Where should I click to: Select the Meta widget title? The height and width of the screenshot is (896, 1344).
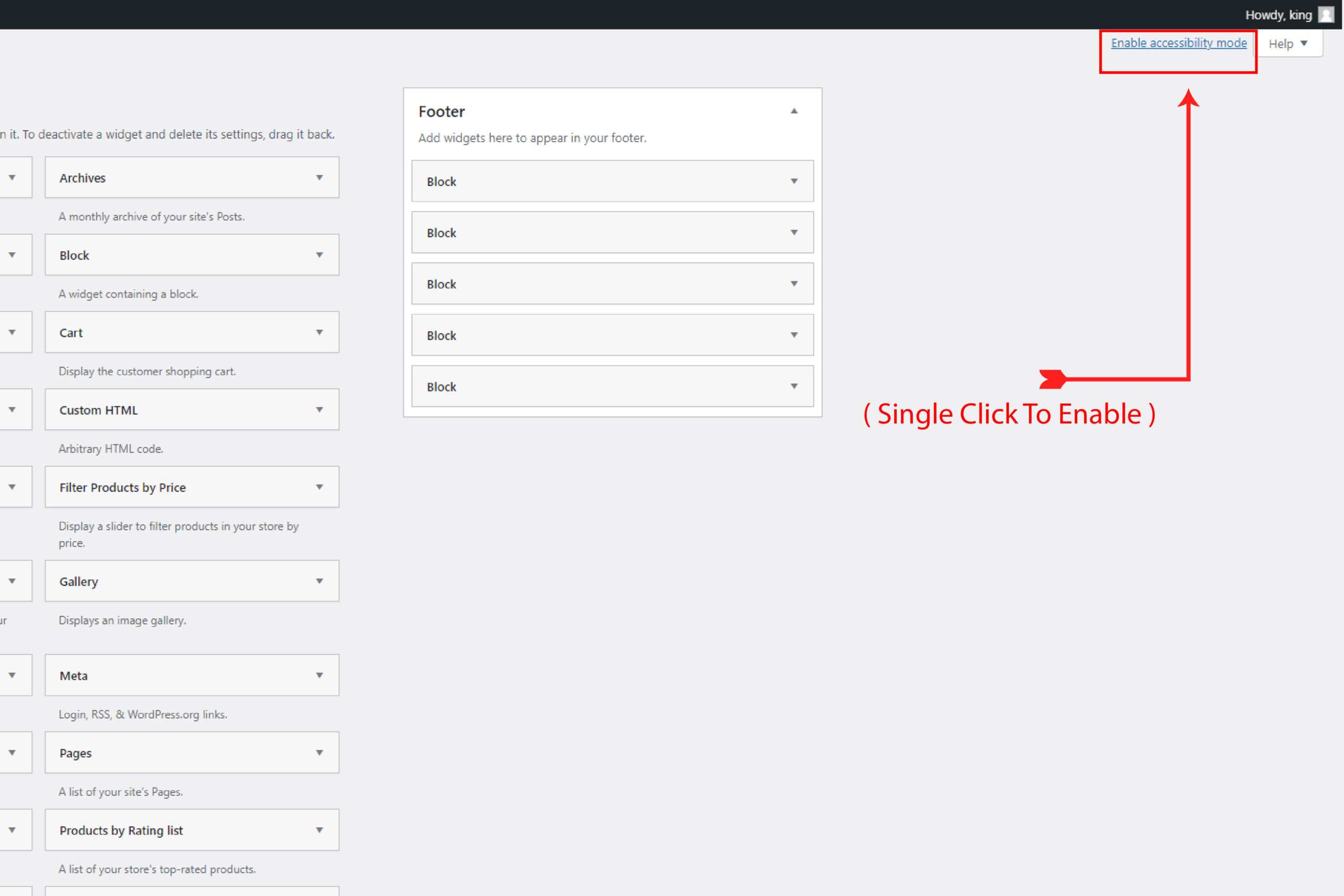[x=73, y=676]
